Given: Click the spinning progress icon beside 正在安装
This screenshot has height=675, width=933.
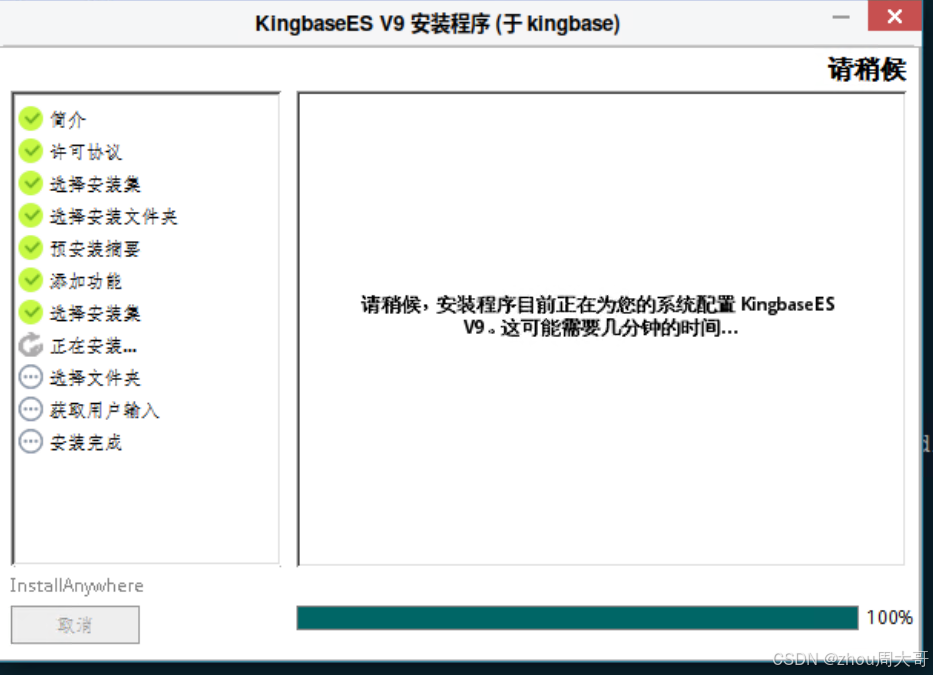Looking at the screenshot, I should (x=30, y=345).
